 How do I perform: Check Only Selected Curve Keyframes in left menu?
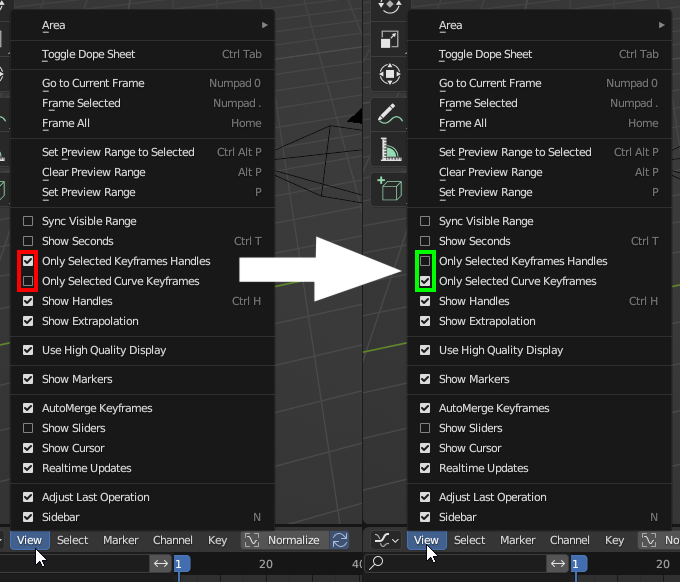click(x=28, y=281)
